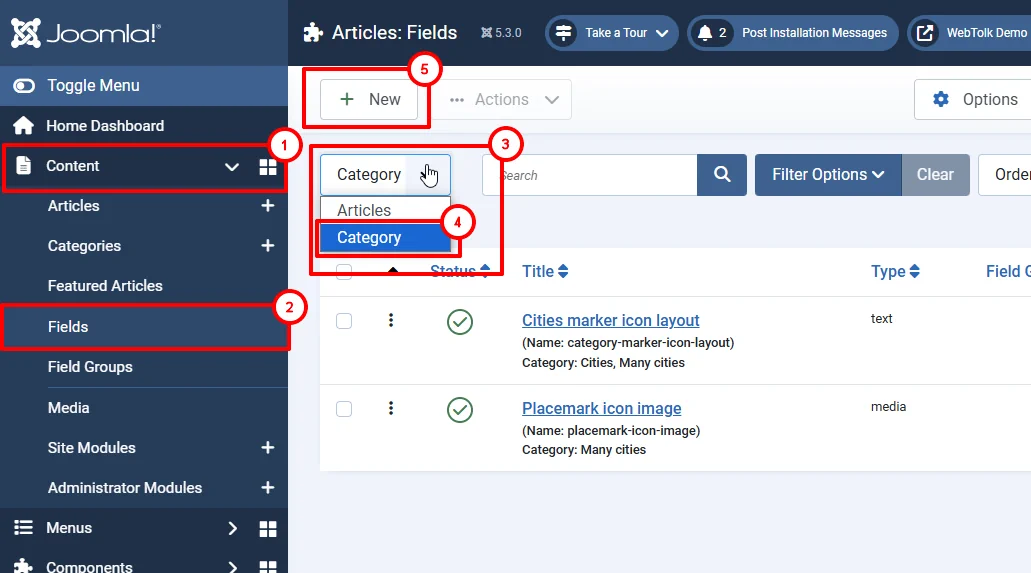Expand the Menus section chevron
The image size is (1031, 573).
(x=232, y=528)
